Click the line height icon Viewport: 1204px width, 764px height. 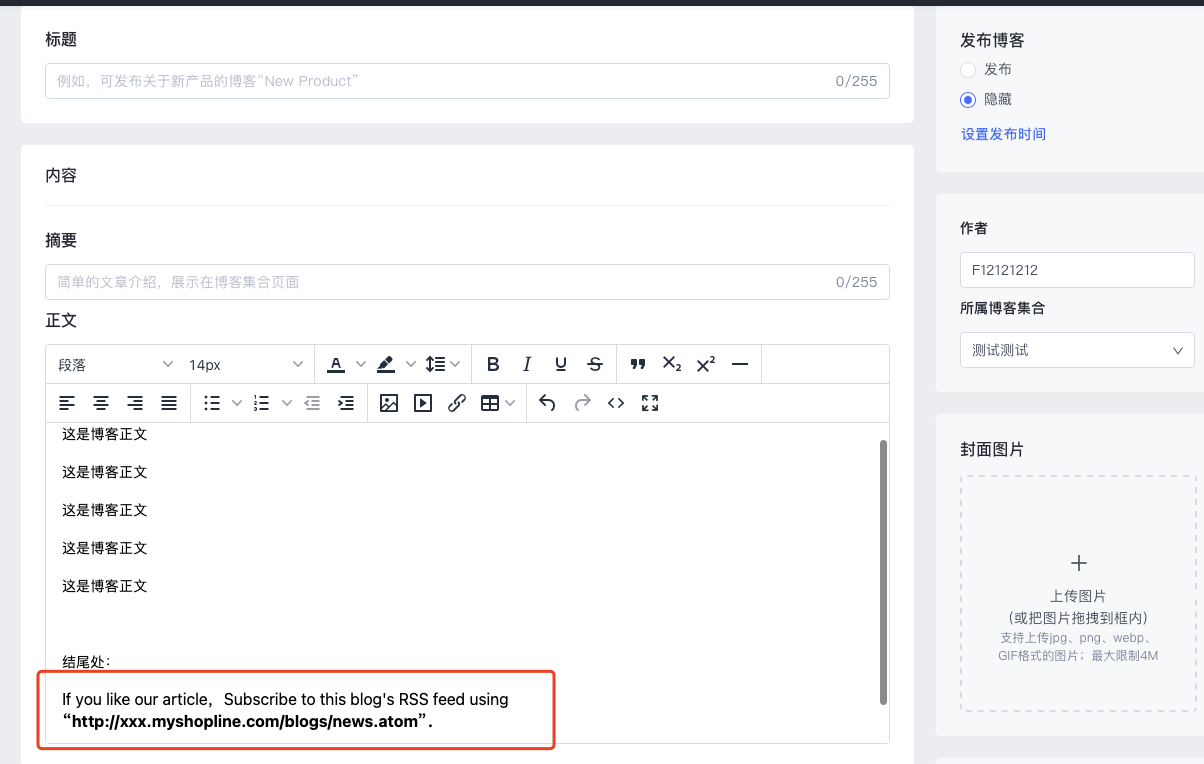click(x=435, y=365)
